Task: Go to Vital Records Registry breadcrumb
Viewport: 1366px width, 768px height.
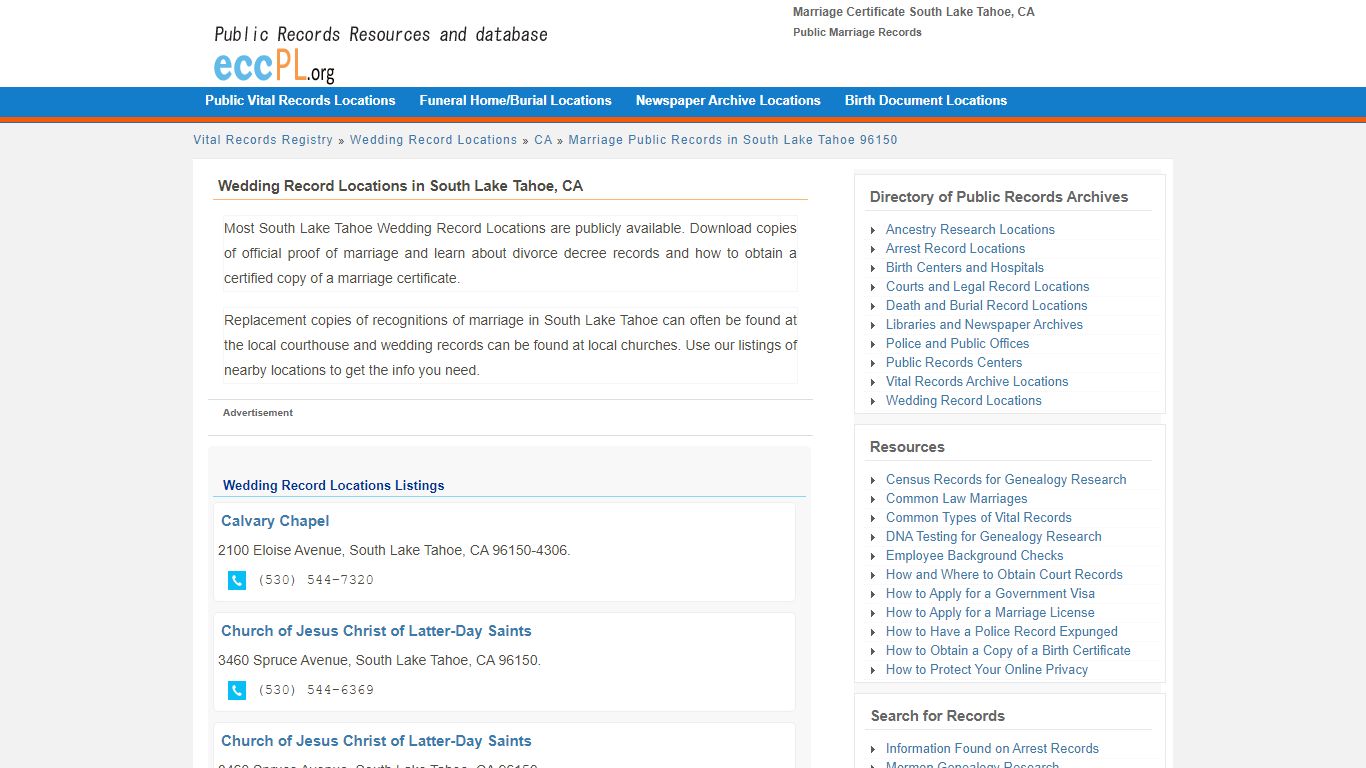Action: pos(263,140)
